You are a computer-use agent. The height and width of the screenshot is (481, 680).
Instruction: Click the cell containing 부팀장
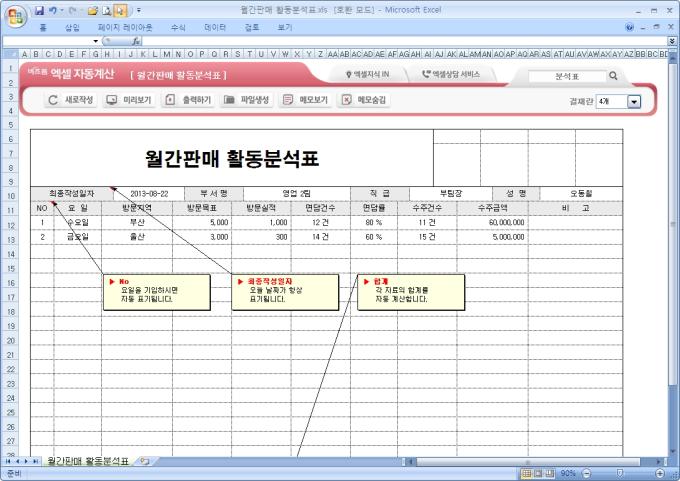[x=451, y=194]
